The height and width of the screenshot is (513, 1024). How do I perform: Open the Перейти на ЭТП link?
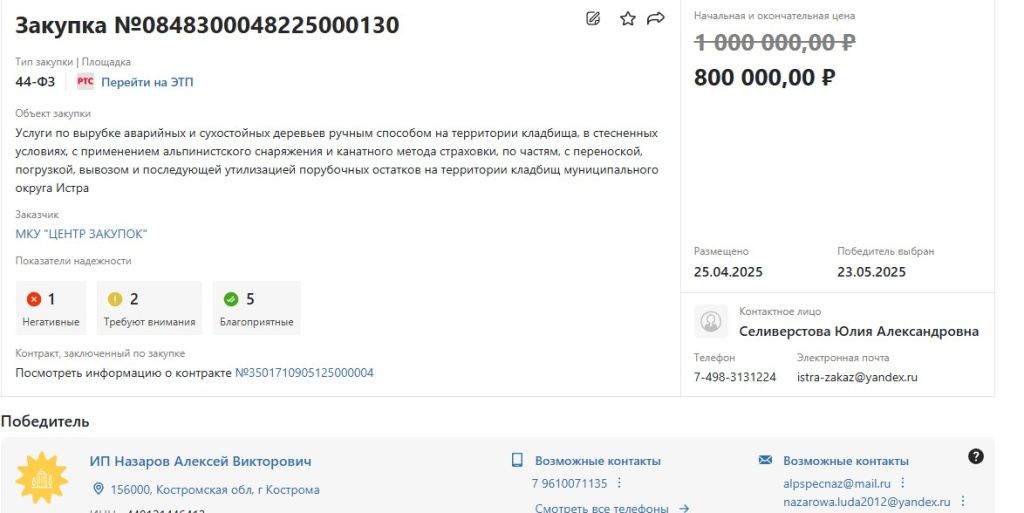147,82
